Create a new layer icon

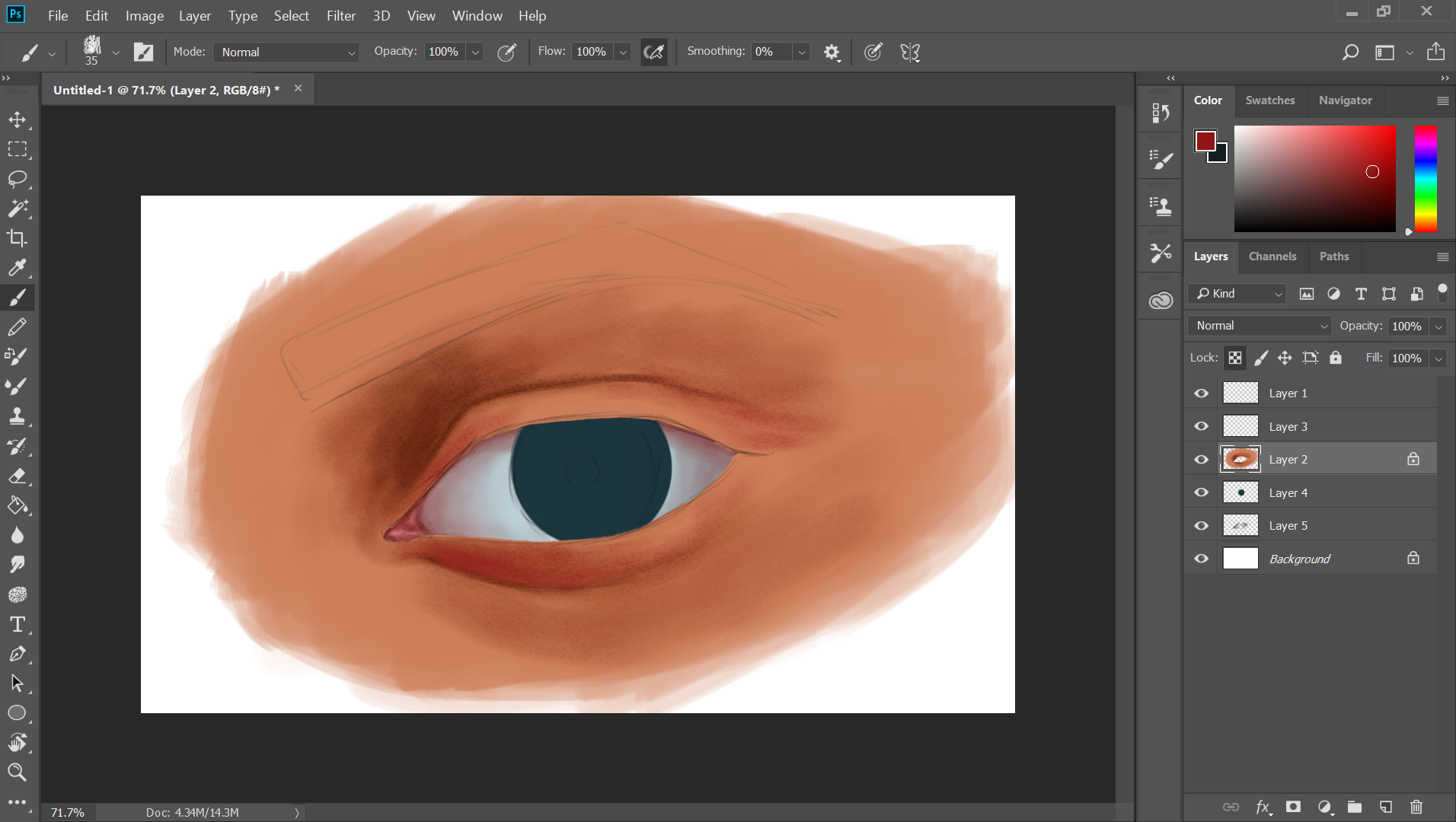(x=1386, y=807)
